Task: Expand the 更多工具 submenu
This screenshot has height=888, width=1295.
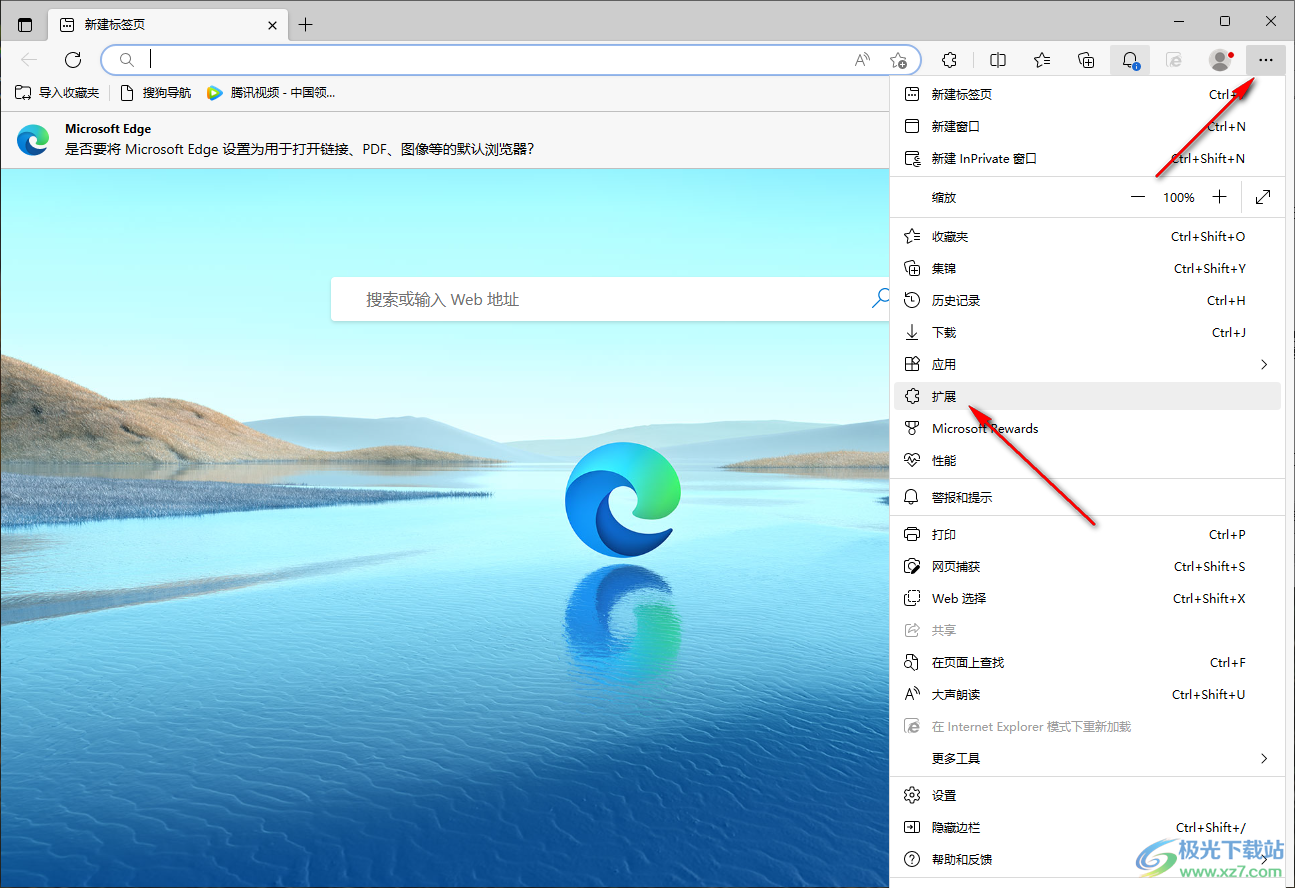Action: coord(1087,758)
